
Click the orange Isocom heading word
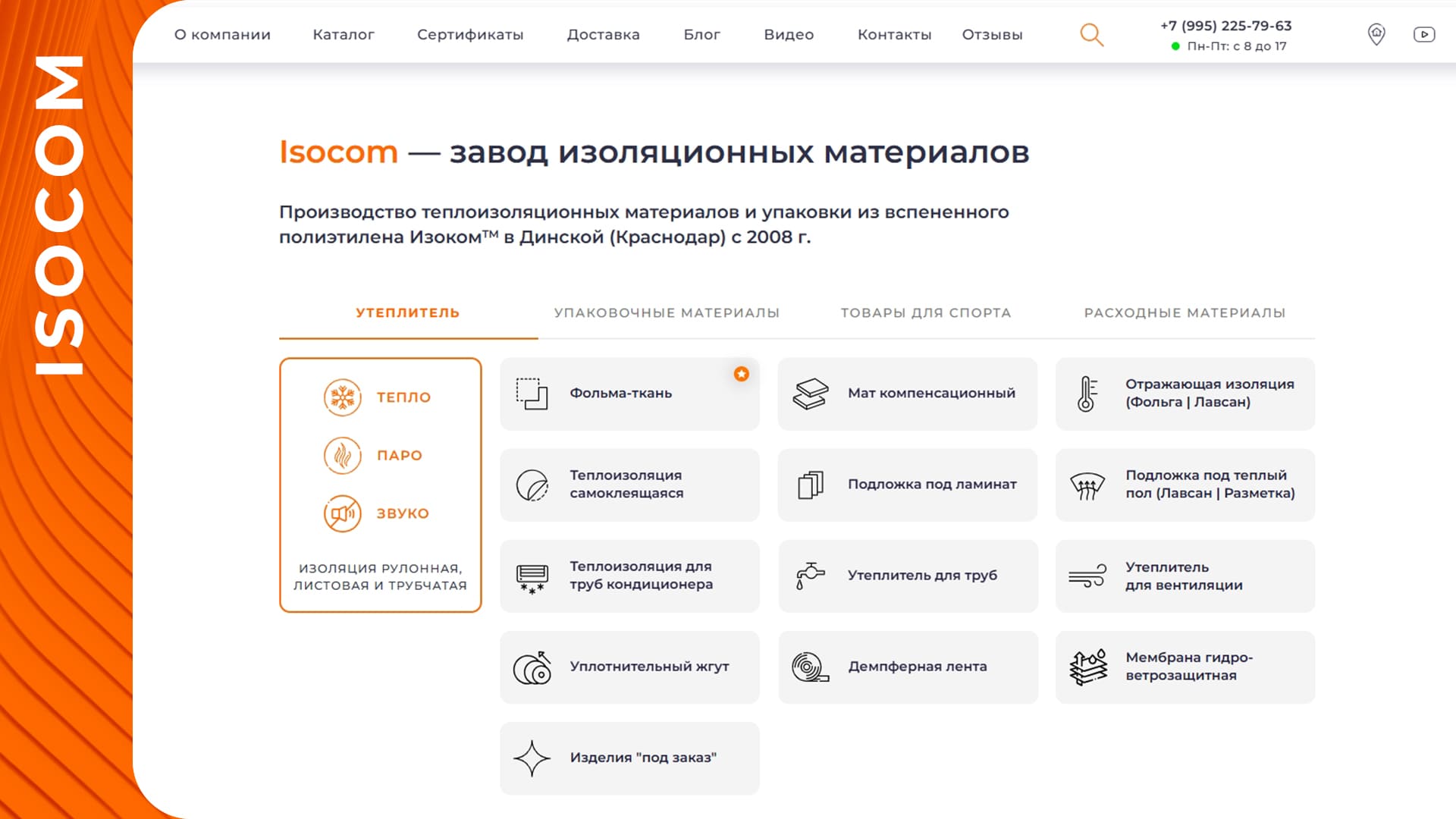[338, 152]
